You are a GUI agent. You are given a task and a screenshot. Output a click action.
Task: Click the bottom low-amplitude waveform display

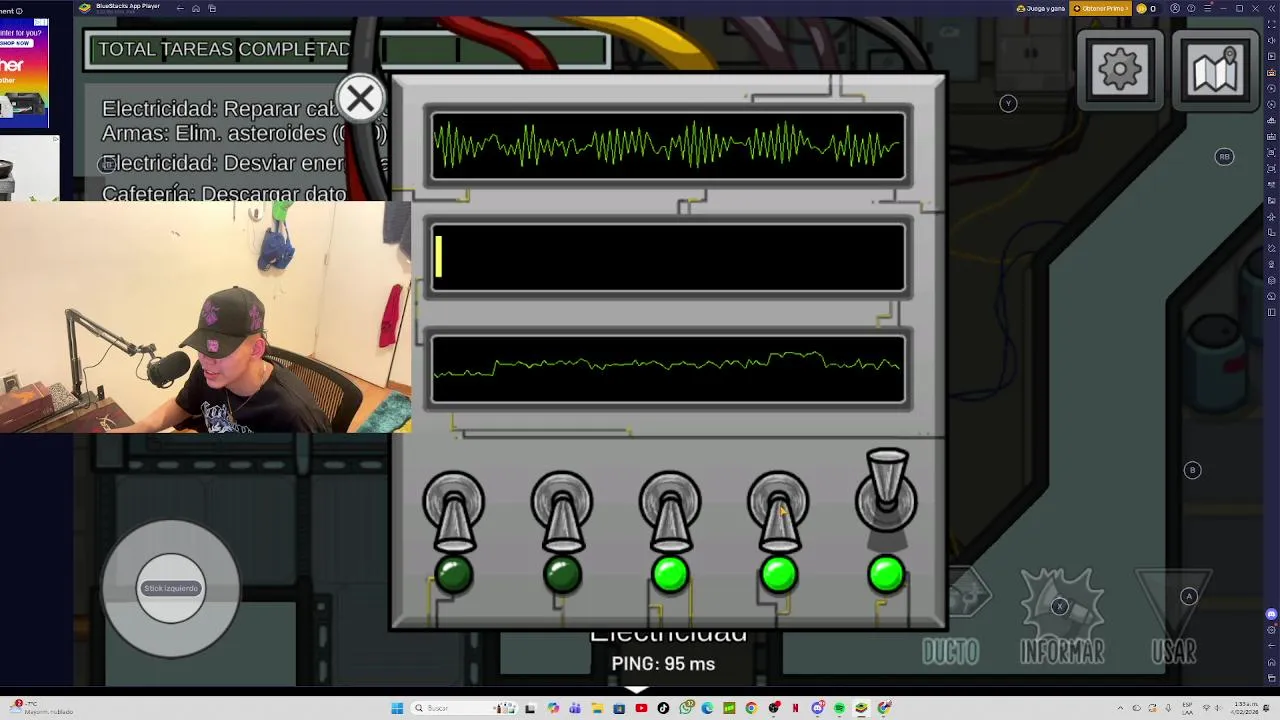tap(668, 368)
